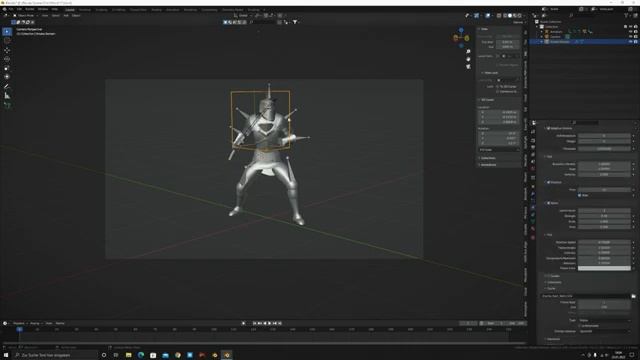Select the Annotate pencil tool

[7, 86]
